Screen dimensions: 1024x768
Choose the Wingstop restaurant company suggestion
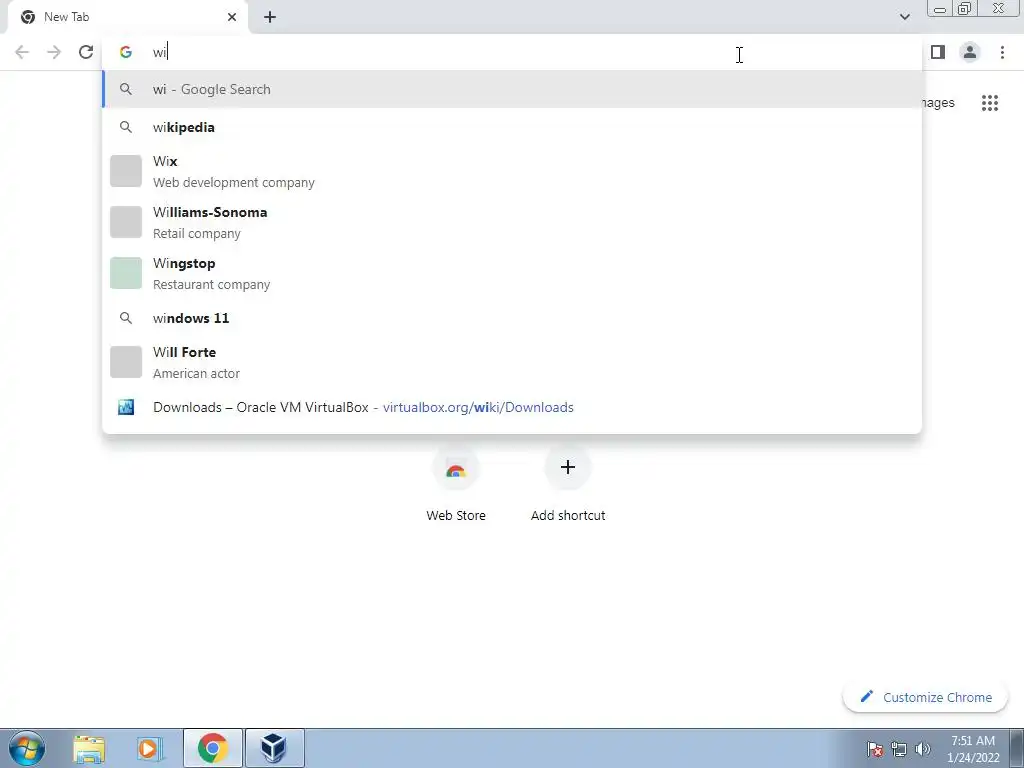click(512, 273)
